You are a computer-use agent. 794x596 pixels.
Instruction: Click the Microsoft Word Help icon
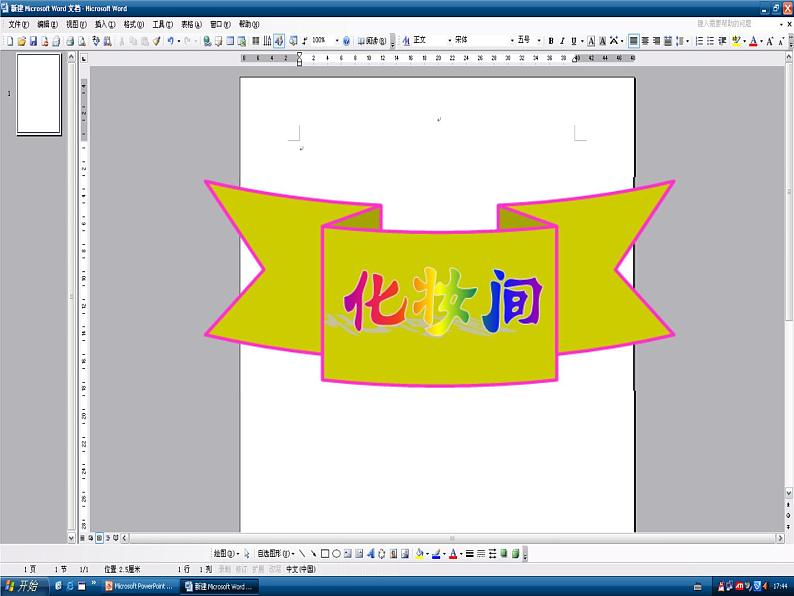pyautogui.click(x=347, y=41)
